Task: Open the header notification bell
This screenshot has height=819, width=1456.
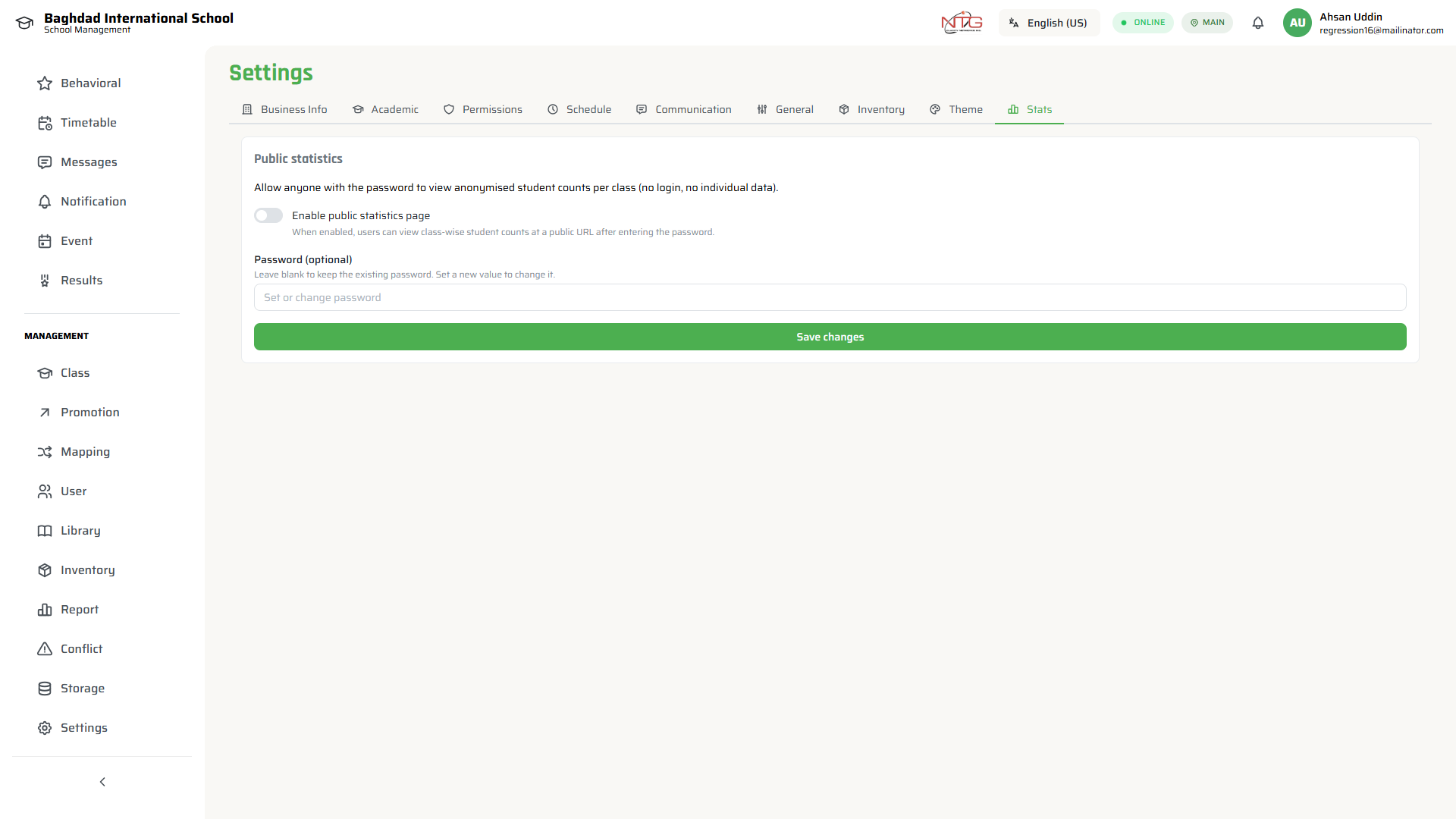Action: (x=1258, y=23)
